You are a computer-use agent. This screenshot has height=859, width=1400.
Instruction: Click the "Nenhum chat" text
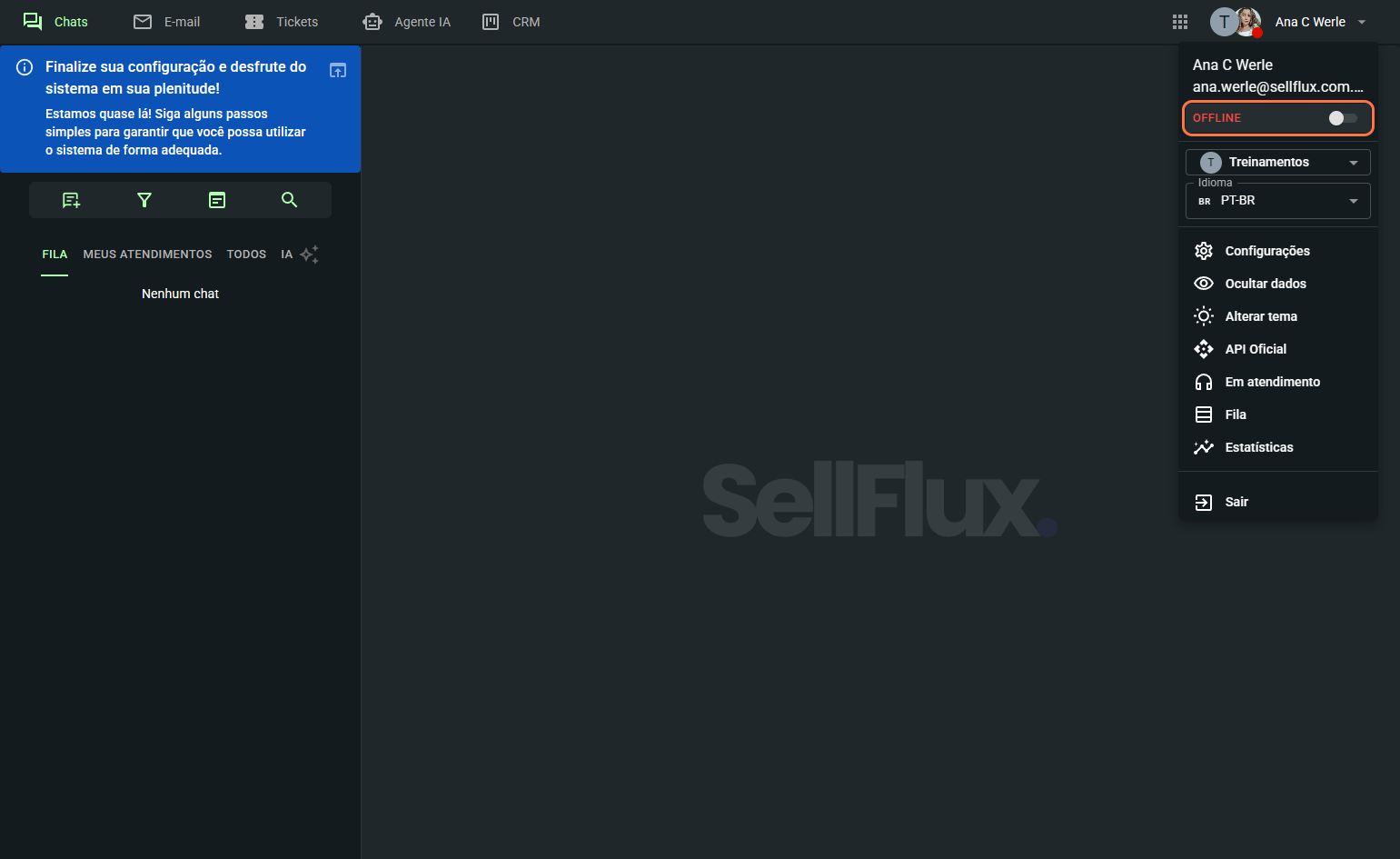pyautogui.click(x=180, y=294)
